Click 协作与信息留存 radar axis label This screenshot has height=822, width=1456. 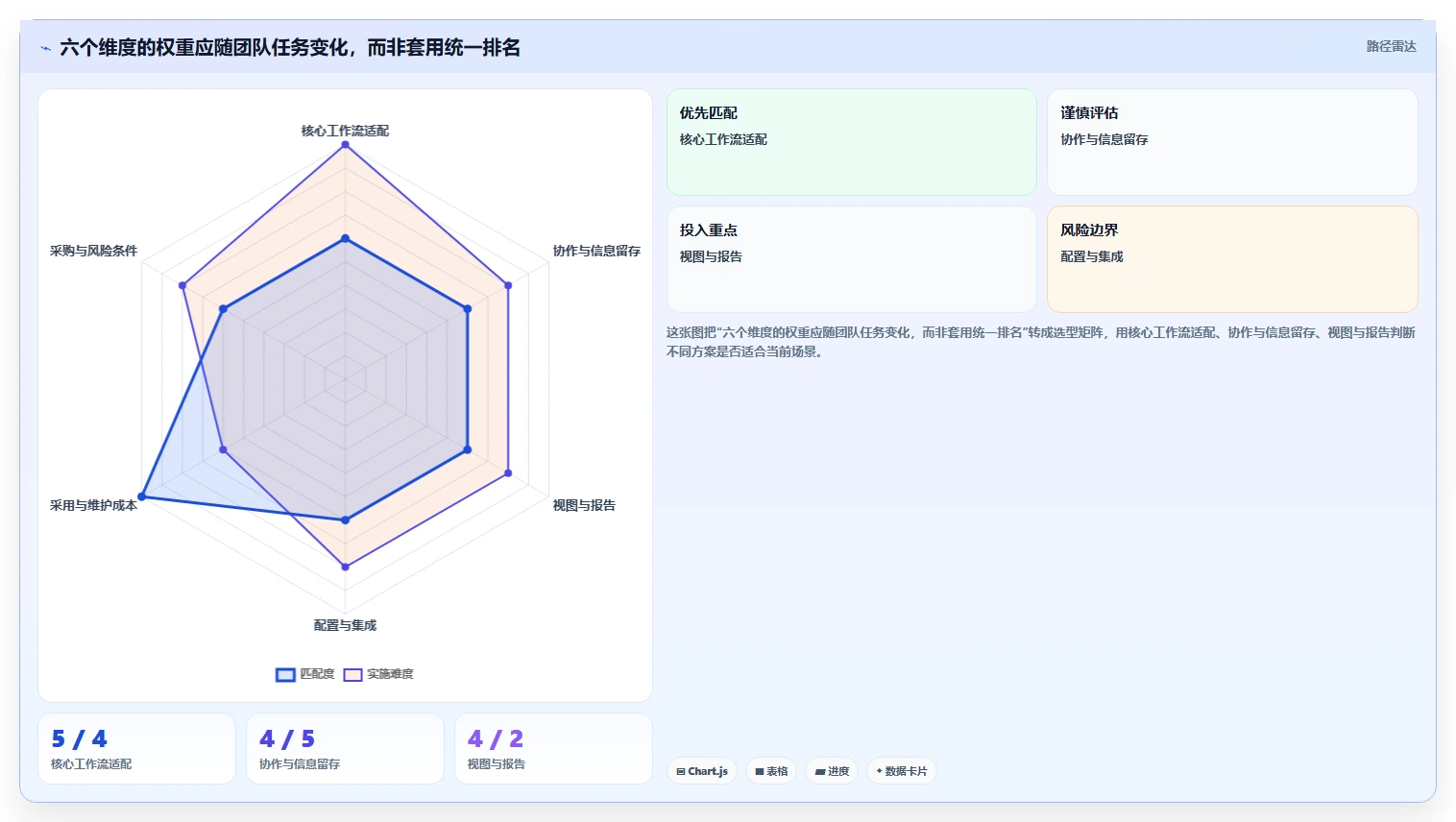click(596, 251)
